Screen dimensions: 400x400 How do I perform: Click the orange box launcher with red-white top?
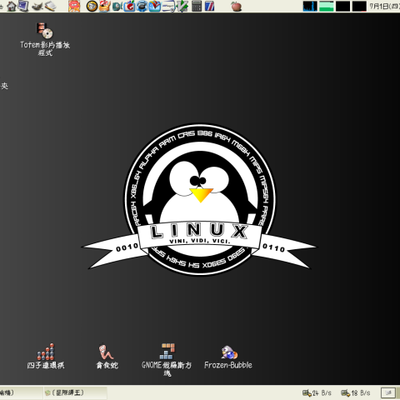coord(105,6)
